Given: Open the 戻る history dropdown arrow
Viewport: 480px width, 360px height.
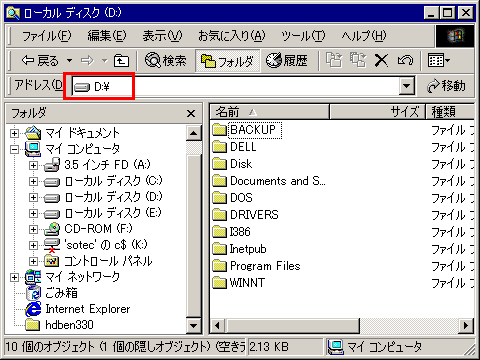Looking at the screenshot, I should [69, 61].
